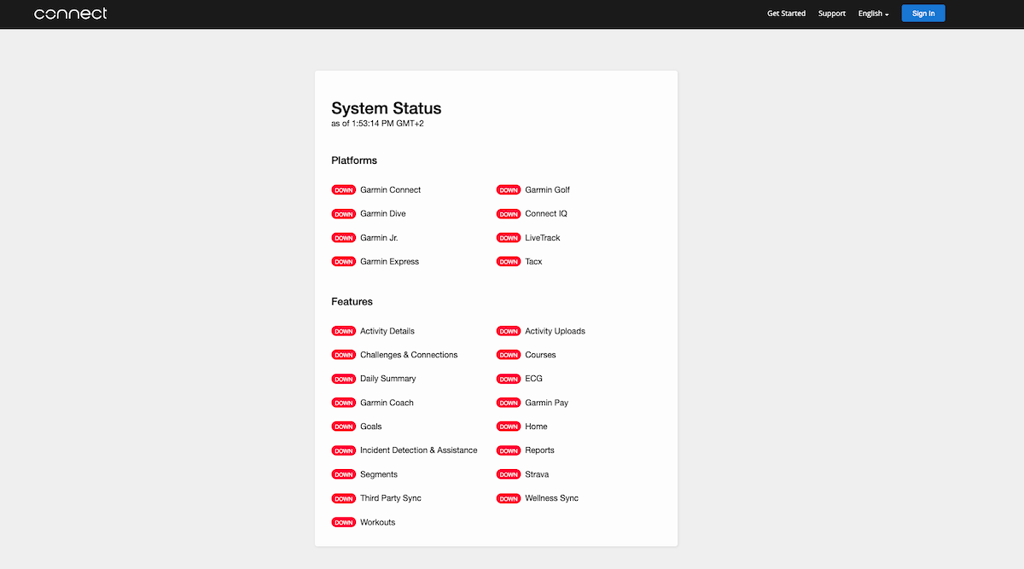The width and height of the screenshot is (1024, 569).
Task: Expand the English language dropdown
Action: click(x=873, y=13)
